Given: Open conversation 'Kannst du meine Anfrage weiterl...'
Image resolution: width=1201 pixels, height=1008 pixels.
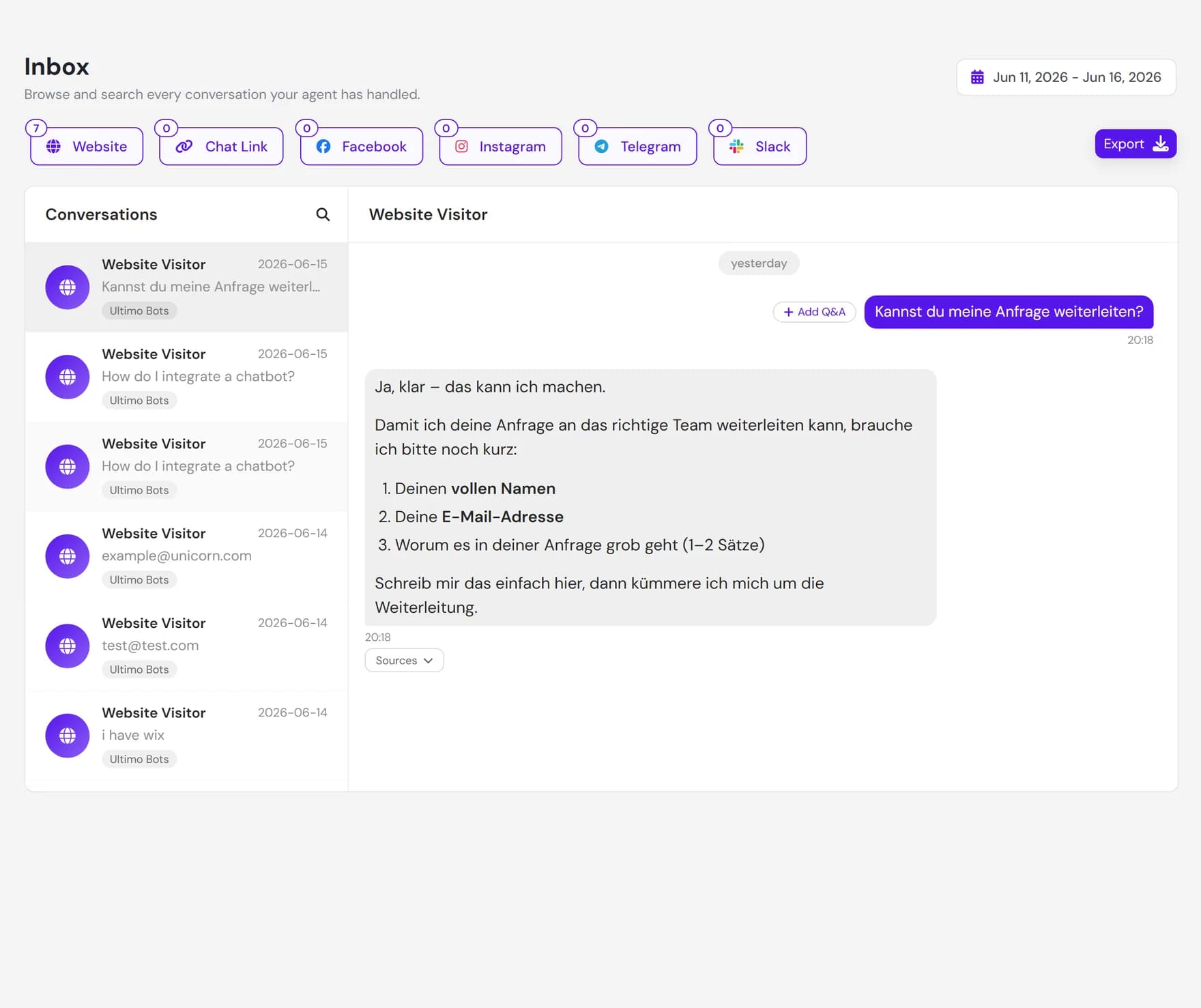Looking at the screenshot, I should pyautogui.click(x=186, y=287).
